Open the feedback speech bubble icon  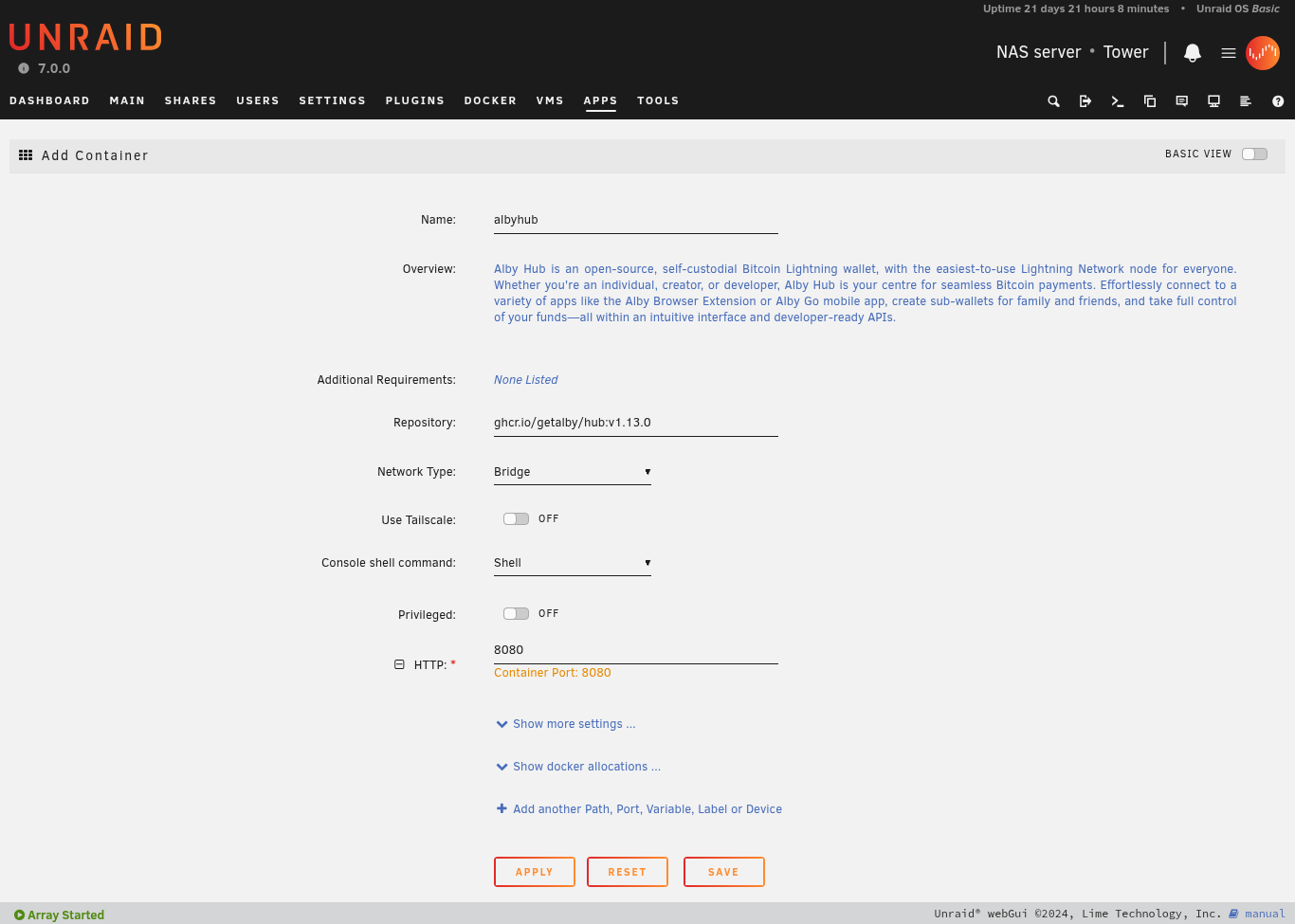coord(1182,101)
